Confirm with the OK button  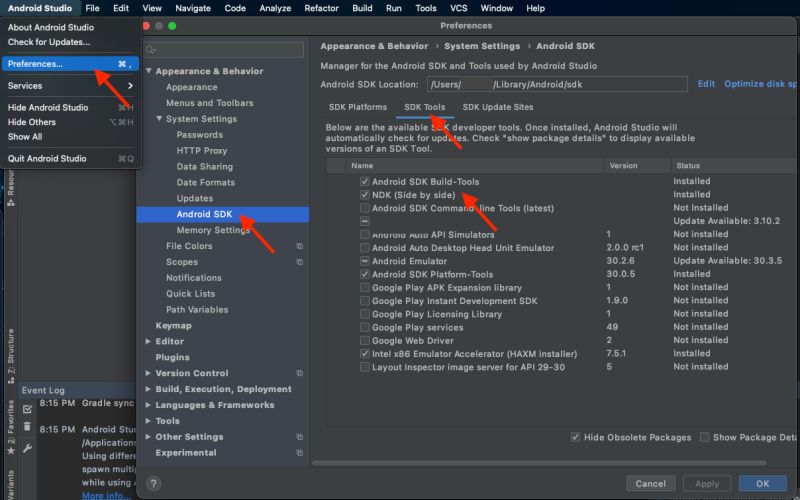763,483
